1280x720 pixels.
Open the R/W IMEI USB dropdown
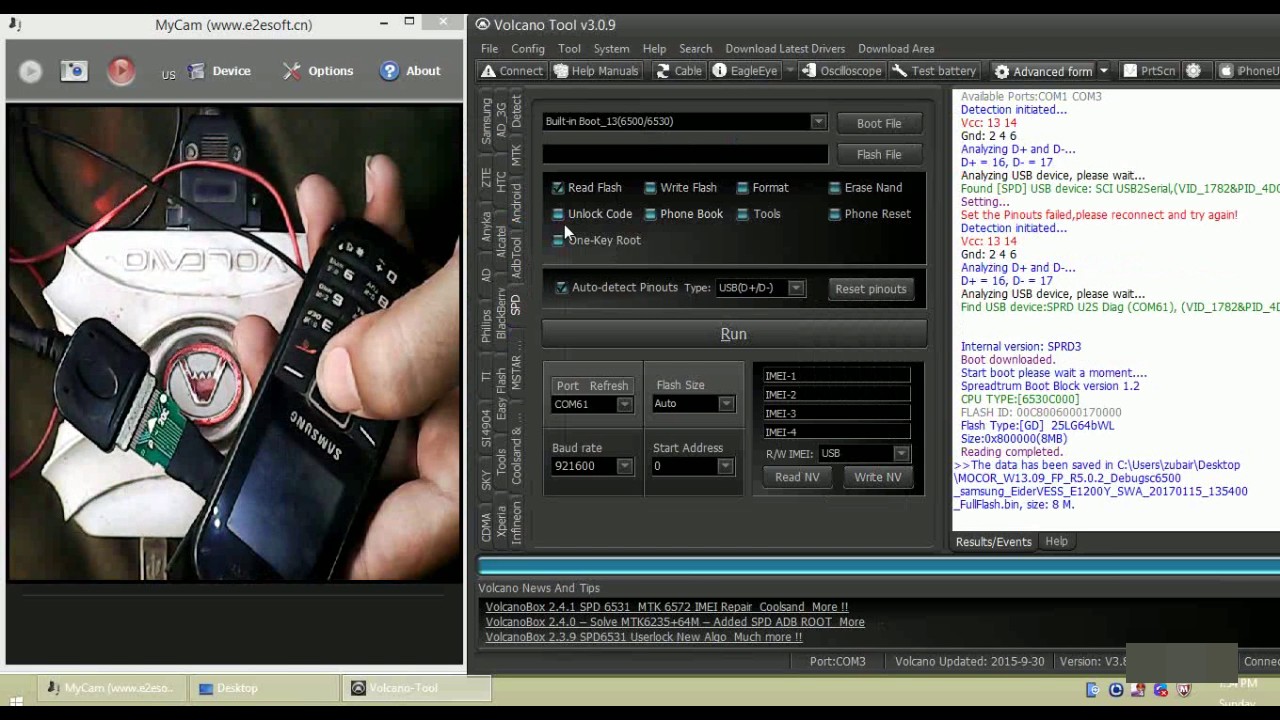(x=901, y=453)
